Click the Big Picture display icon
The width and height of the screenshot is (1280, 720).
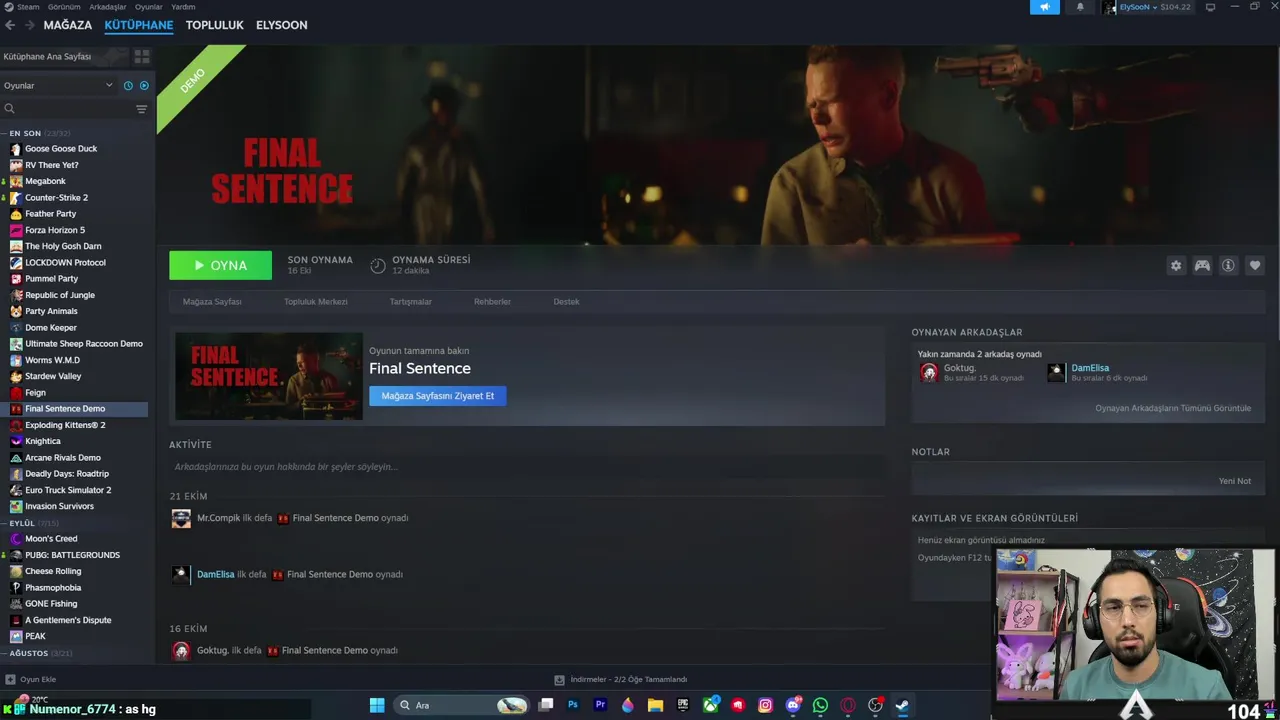tap(1210, 7)
